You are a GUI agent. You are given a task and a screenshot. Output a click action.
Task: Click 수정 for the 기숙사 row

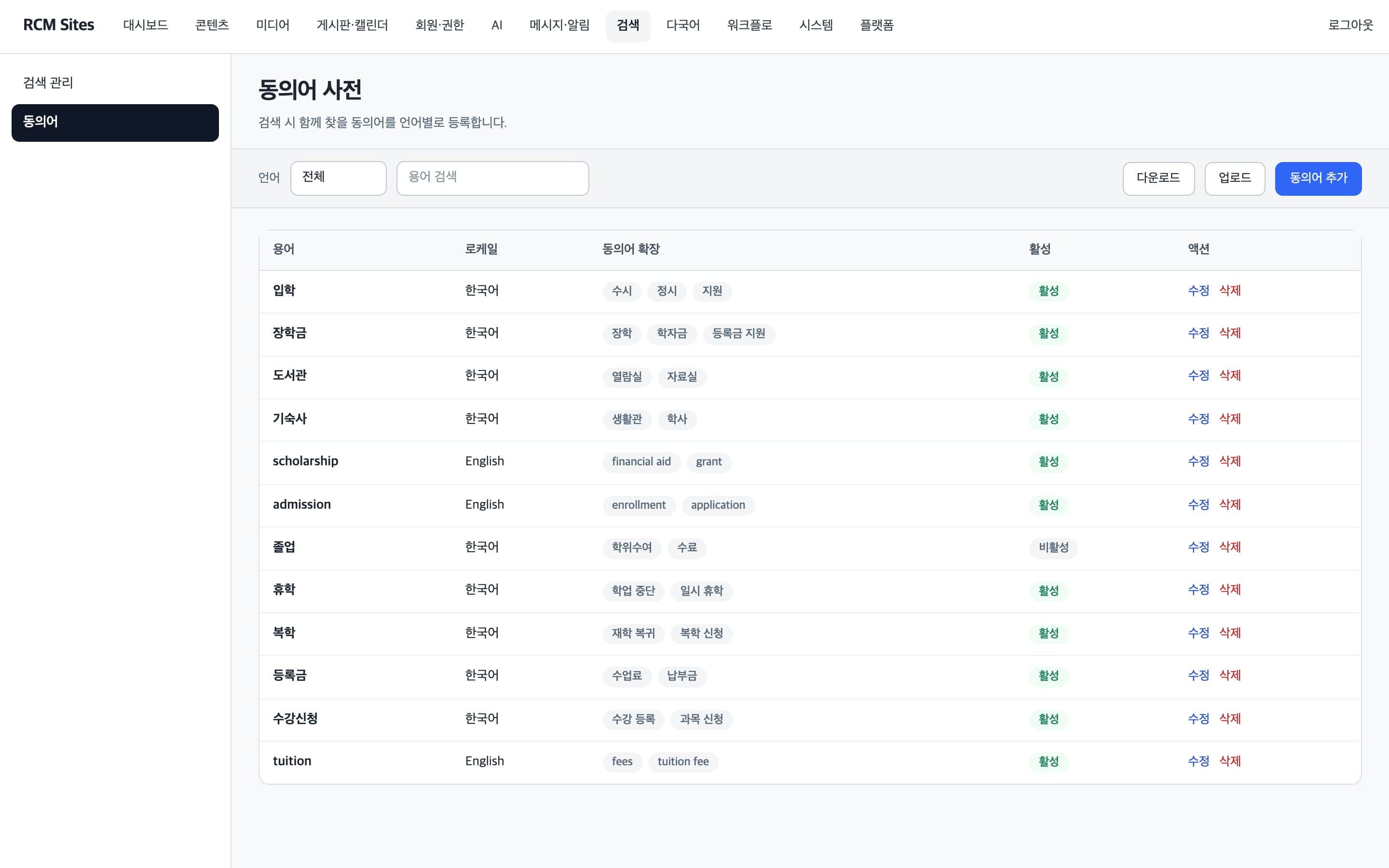click(1198, 419)
